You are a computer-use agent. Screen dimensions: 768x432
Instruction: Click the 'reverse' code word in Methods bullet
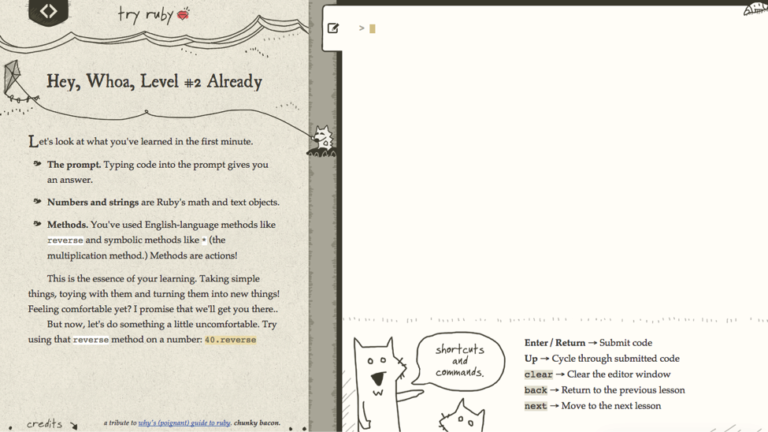click(x=65, y=240)
